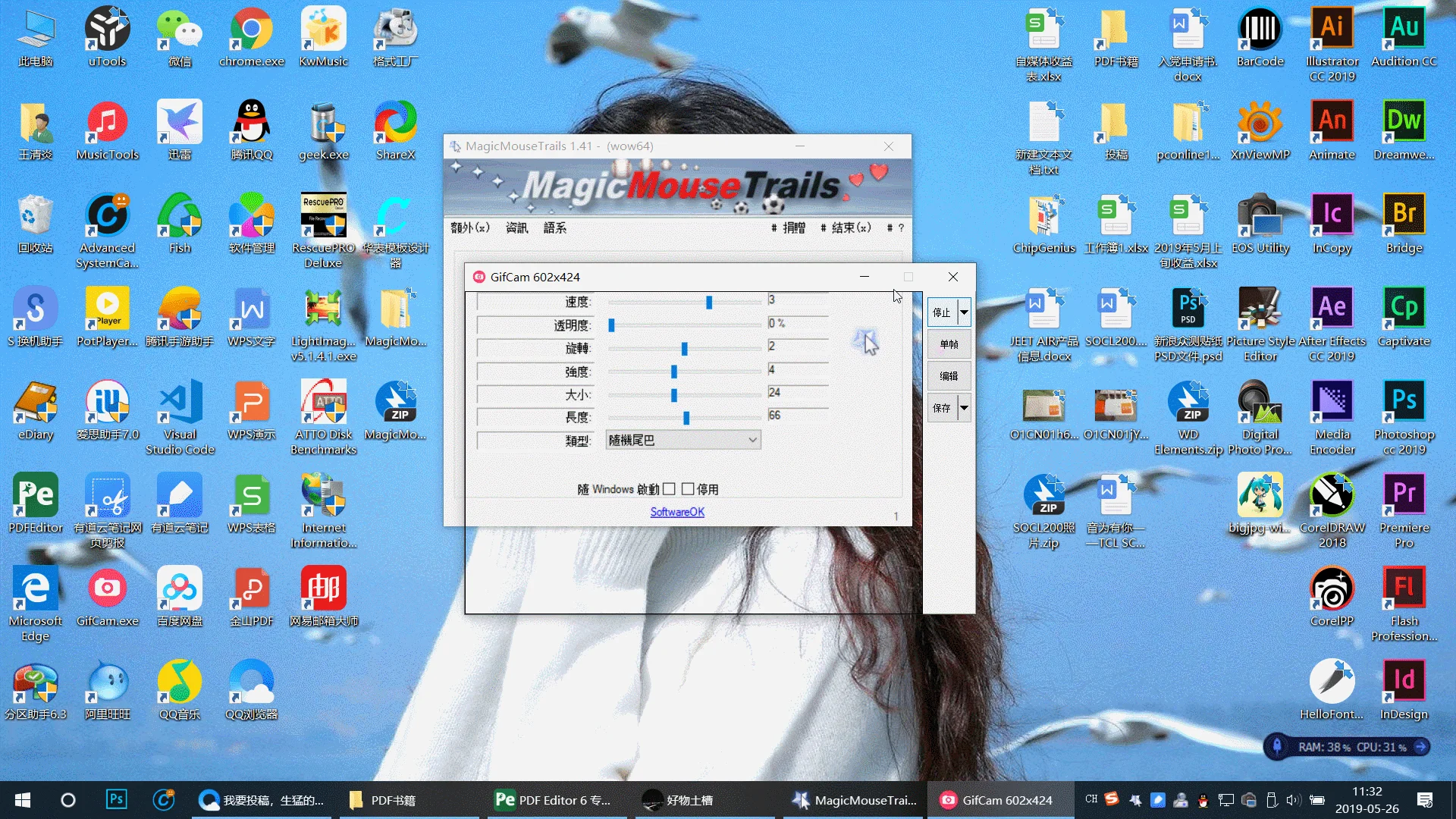
Task: Check the 隨 Windows 啟動 checkbox
Action: click(669, 489)
